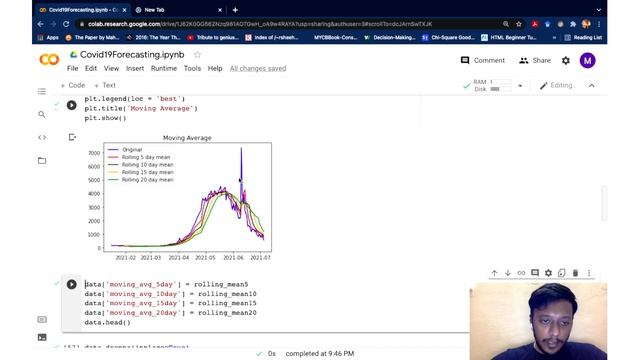Run the plt.legend plotting cell
The width and height of the screenshot is (640, 360).
coord(71,105)
